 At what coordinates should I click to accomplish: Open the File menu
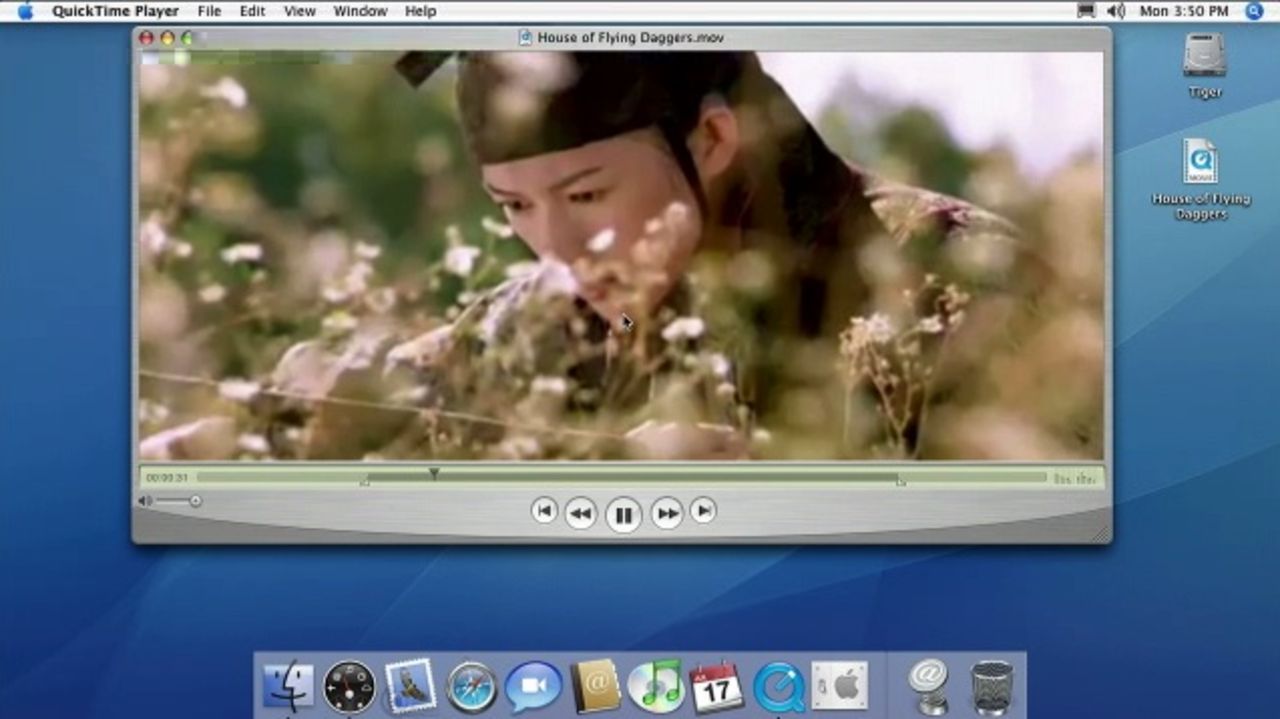click(x=209, y=11)
